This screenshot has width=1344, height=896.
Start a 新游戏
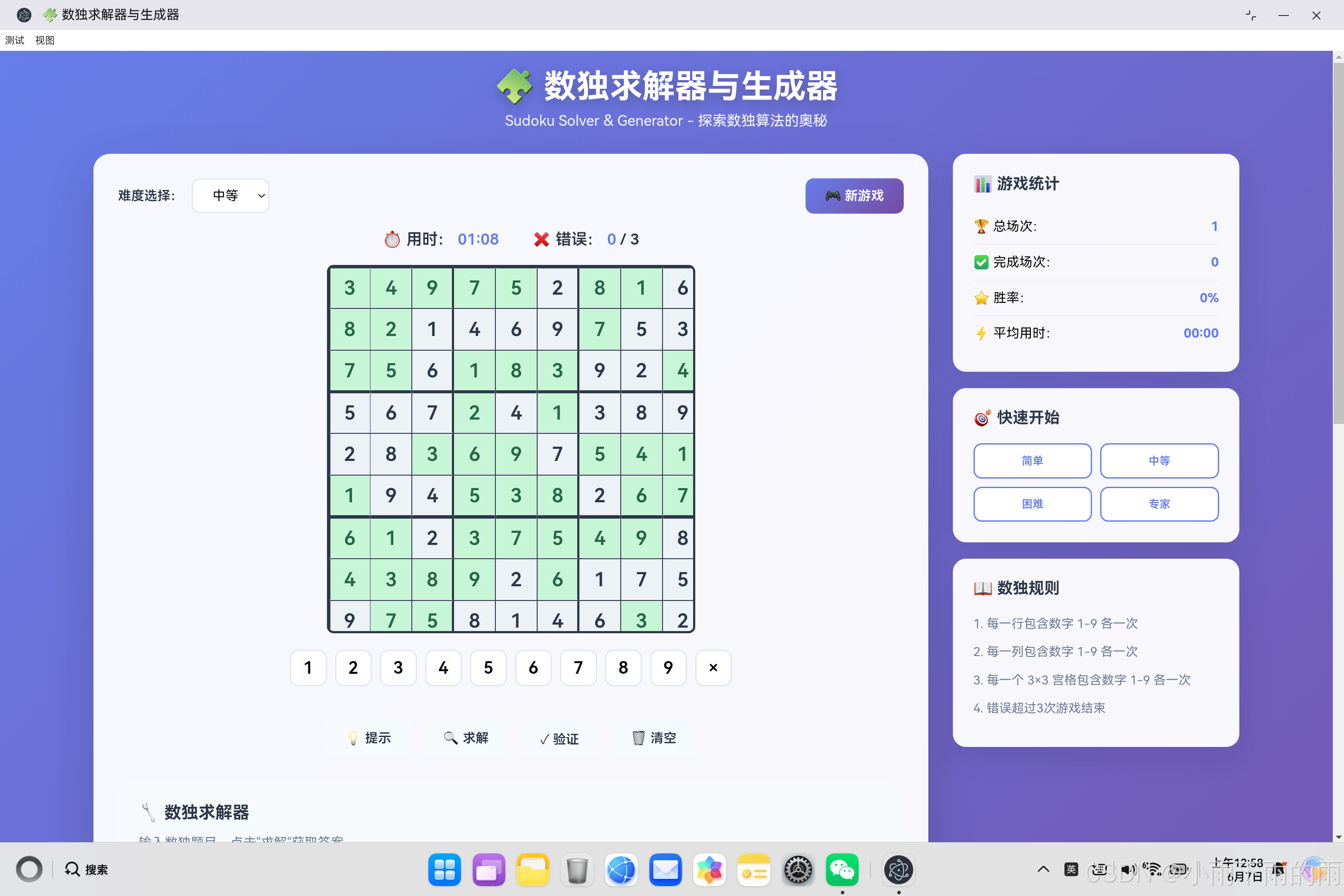pos(854,196)
